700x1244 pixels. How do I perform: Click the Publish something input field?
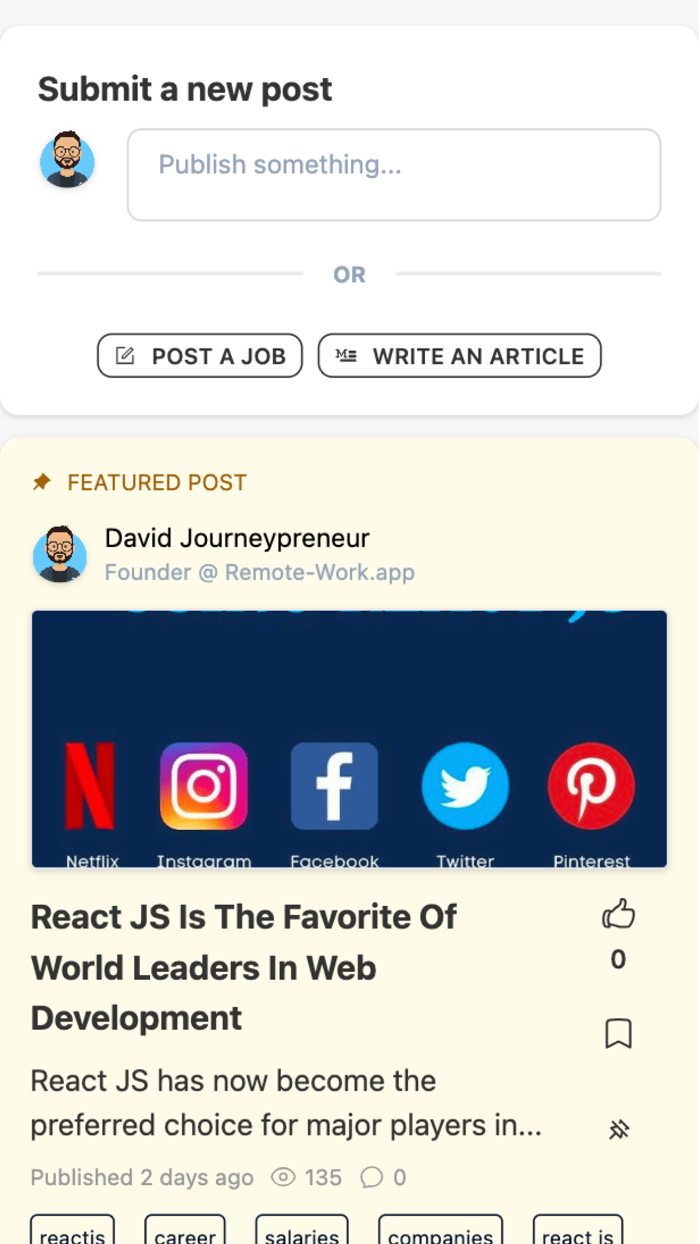pyautogui.click(x=393, y=174)
